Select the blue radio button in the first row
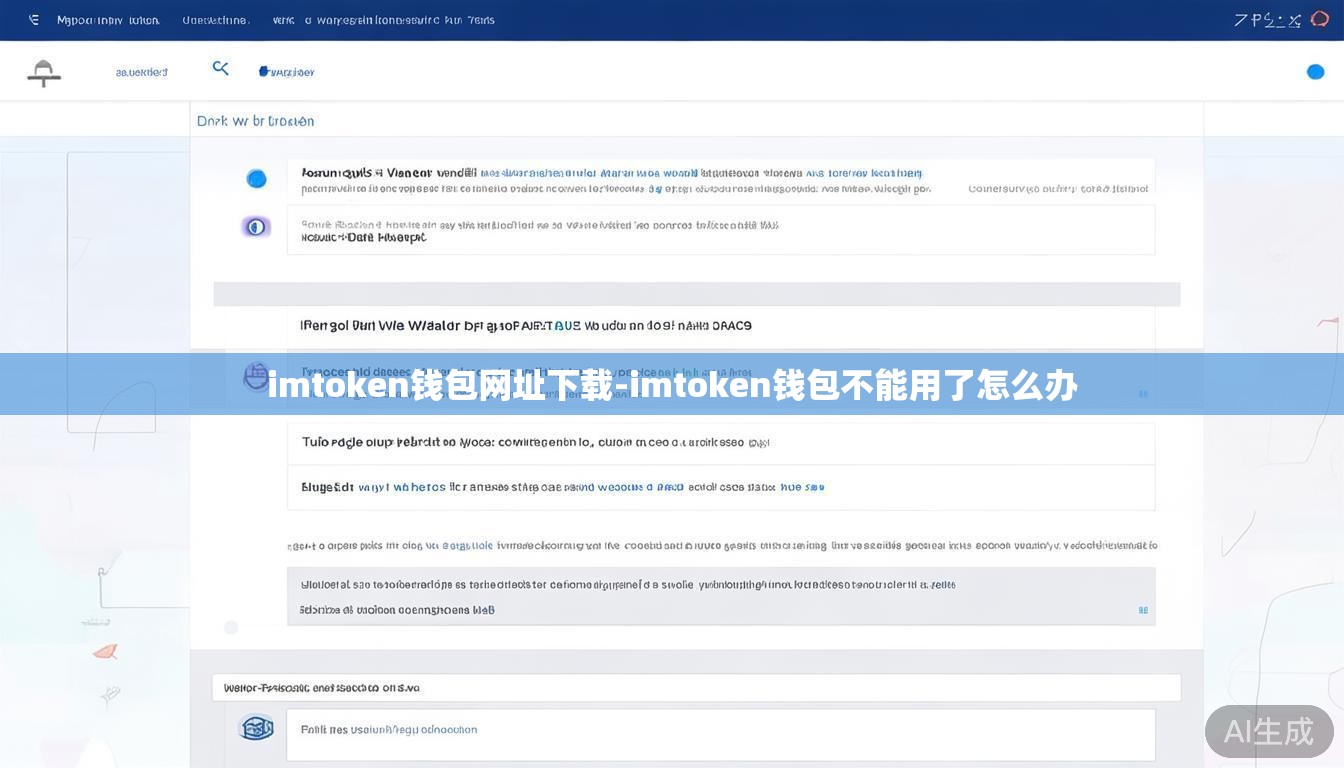Image resolution: width=1344 pixels, height=768 pixels. click(x=256, y=177)
